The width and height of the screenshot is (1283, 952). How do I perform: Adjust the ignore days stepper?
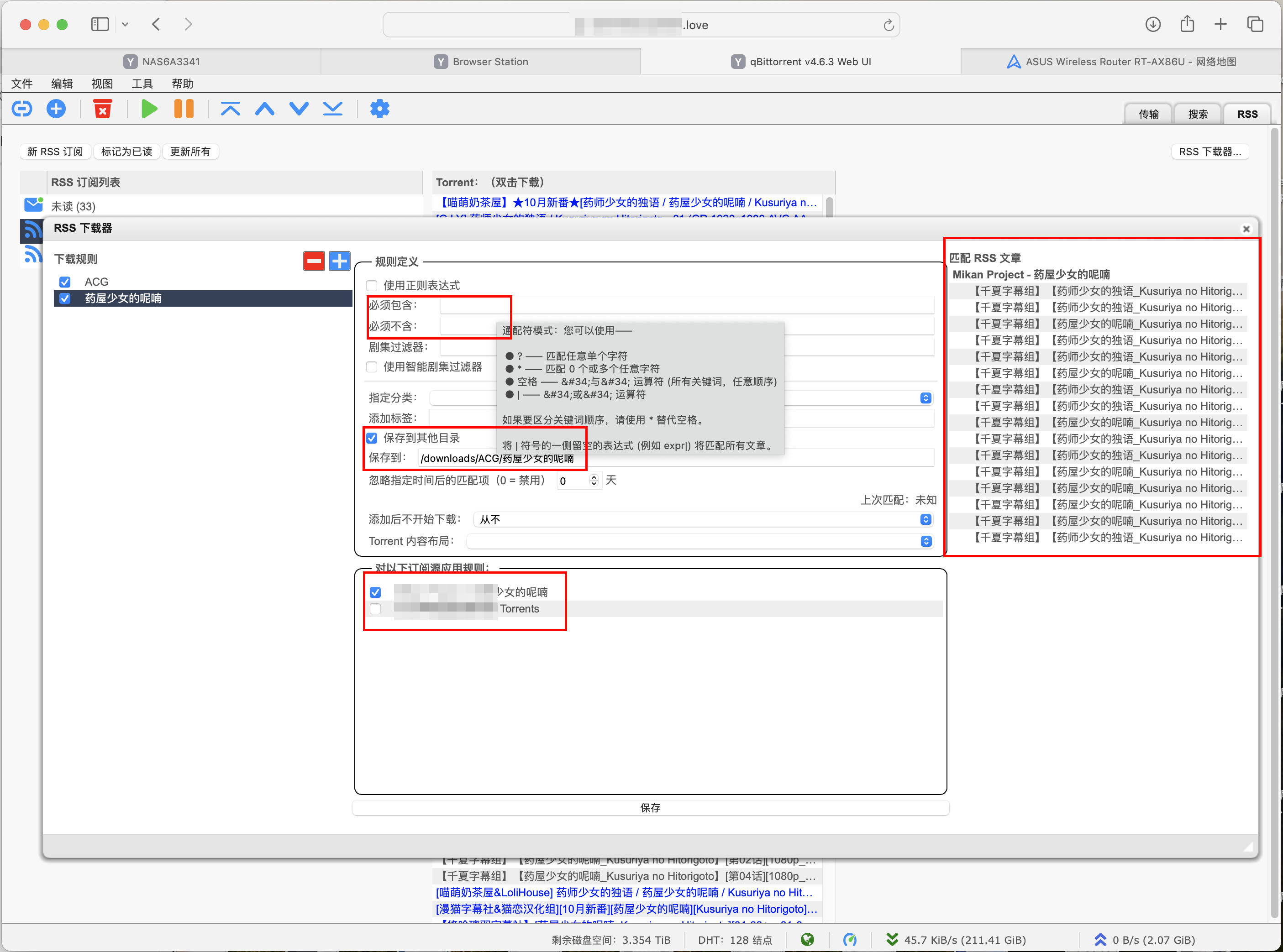pyautogui.click(x=594, y=481)
